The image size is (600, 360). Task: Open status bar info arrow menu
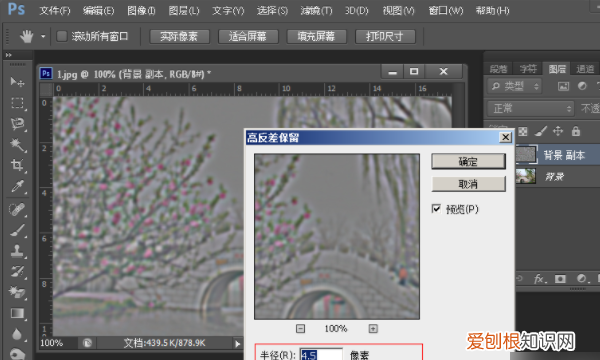[x=238, y=343]
